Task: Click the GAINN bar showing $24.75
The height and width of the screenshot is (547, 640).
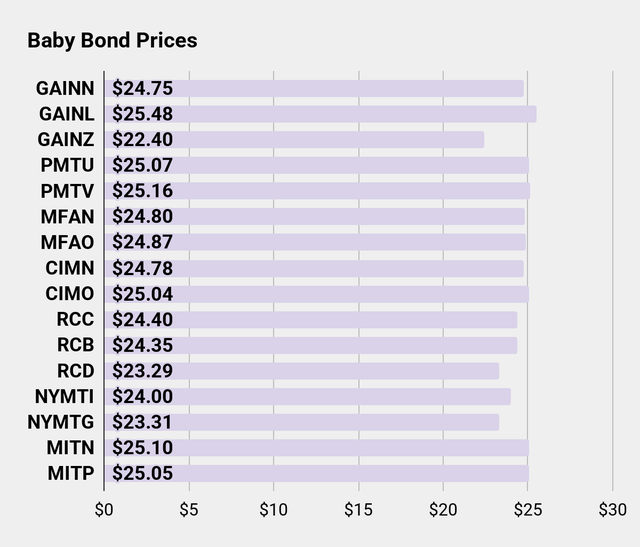Action: tap(314, 88)
